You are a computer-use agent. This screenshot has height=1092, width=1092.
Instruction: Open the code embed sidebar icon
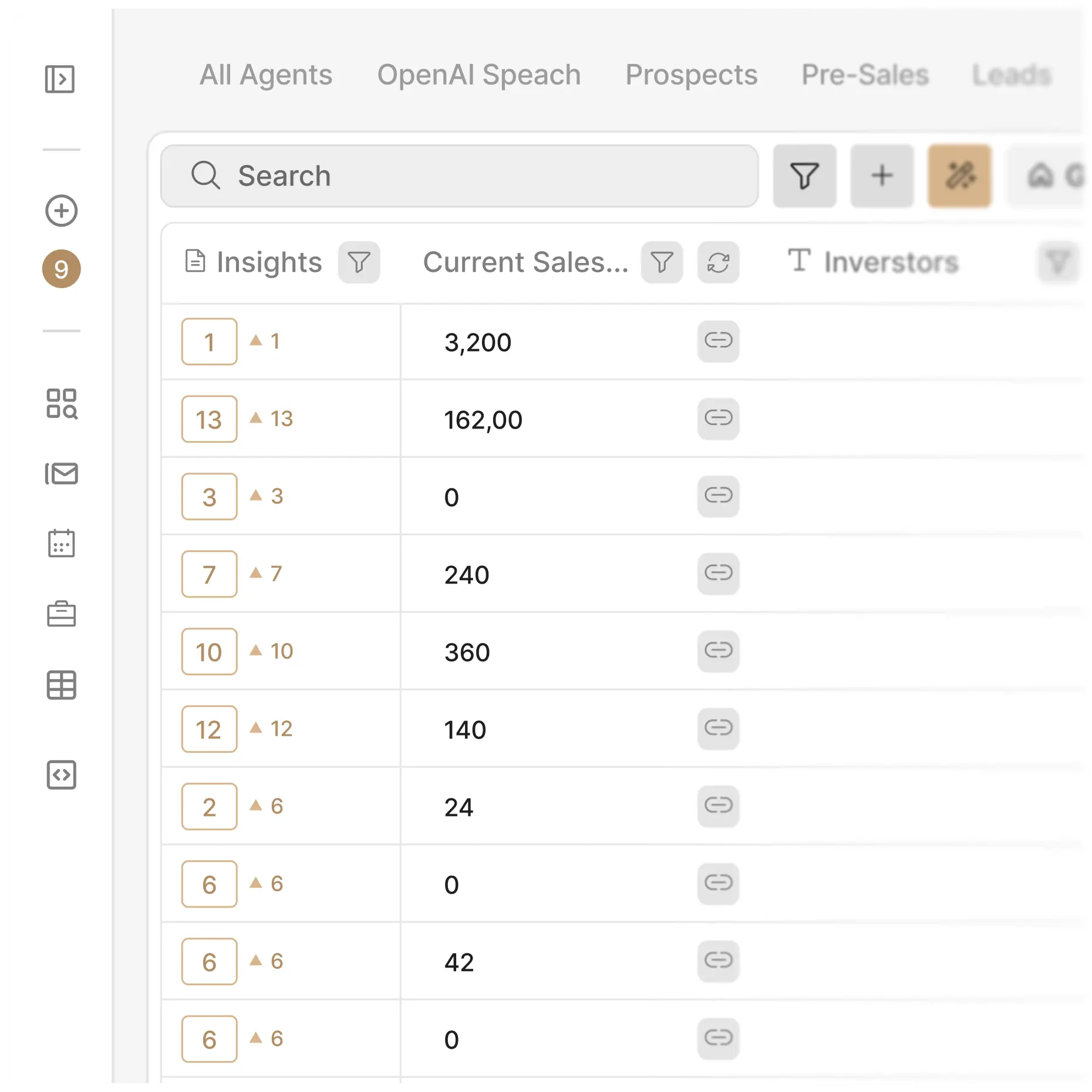tap(61, 775)
